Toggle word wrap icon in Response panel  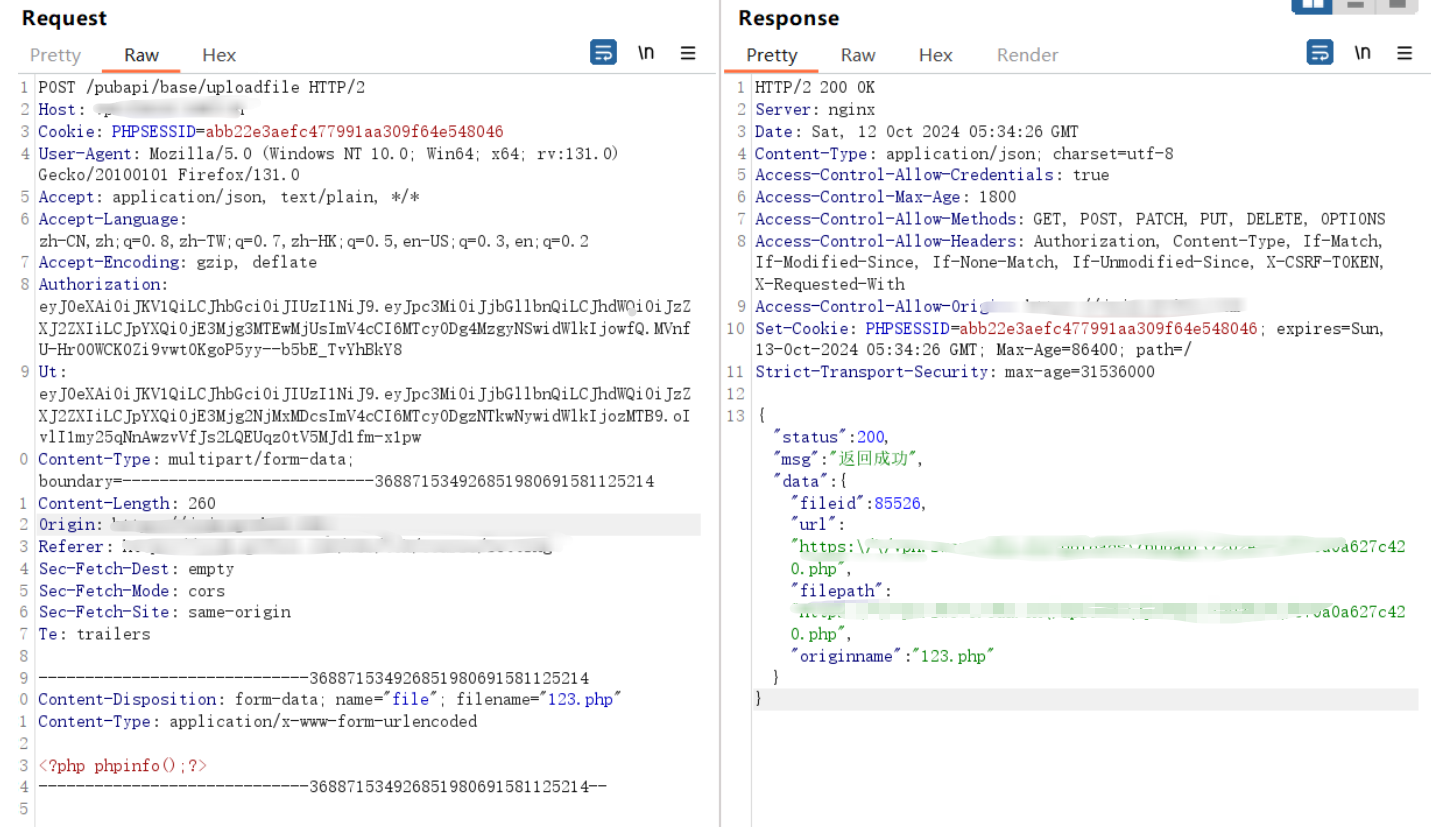click(x=1320, y=53)
